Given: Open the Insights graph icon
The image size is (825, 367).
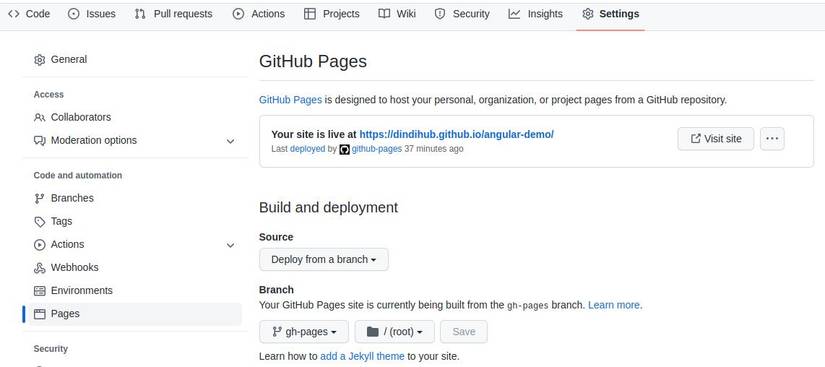Looking at the screenshot, I should pyautogui.click(x=514, y=14).
